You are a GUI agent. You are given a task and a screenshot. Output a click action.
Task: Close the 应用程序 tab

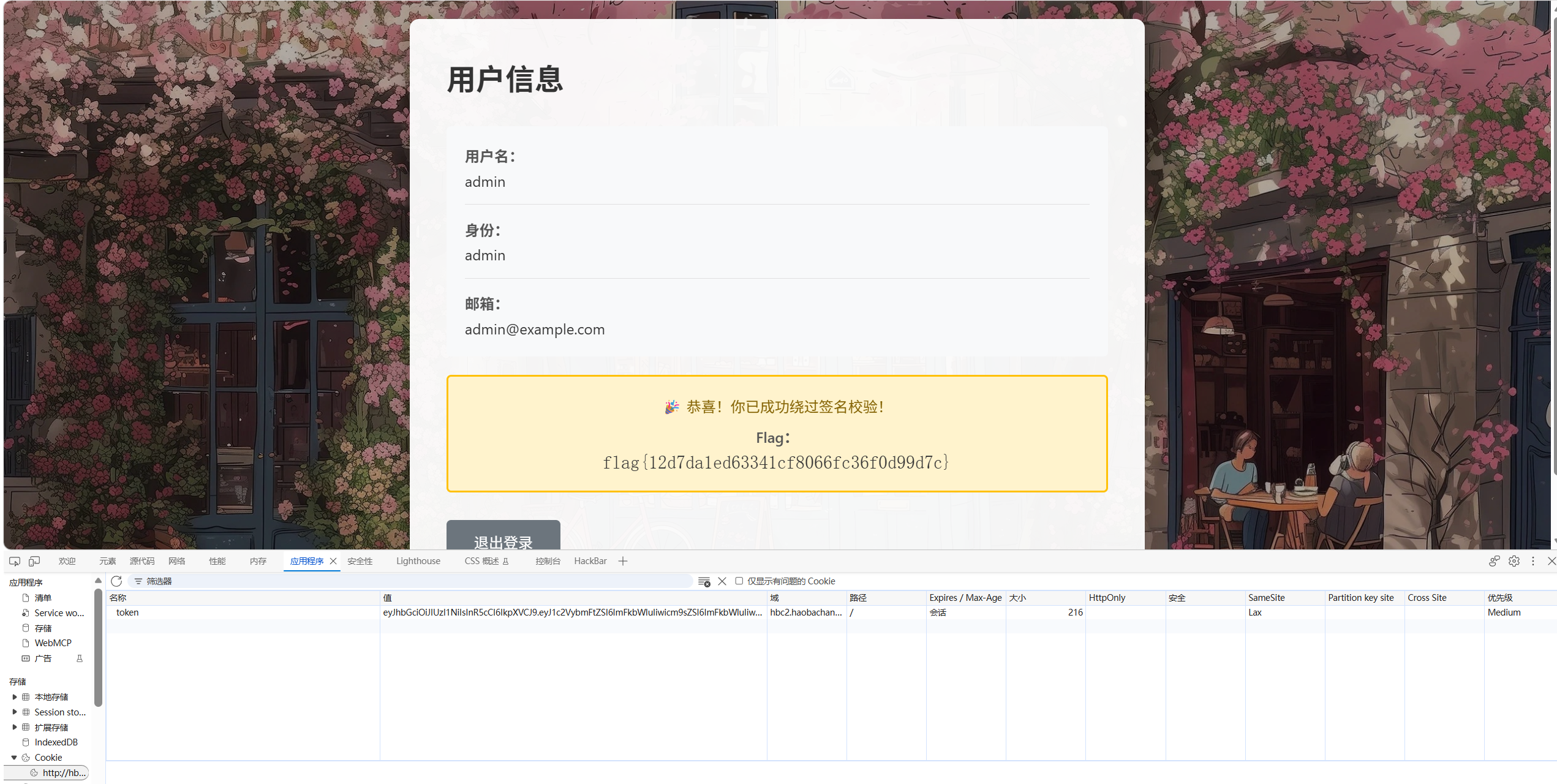333,561
